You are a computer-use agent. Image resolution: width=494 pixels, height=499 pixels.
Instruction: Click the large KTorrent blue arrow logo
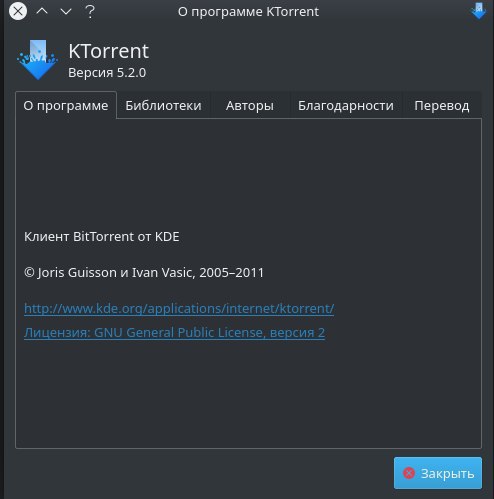38,60
